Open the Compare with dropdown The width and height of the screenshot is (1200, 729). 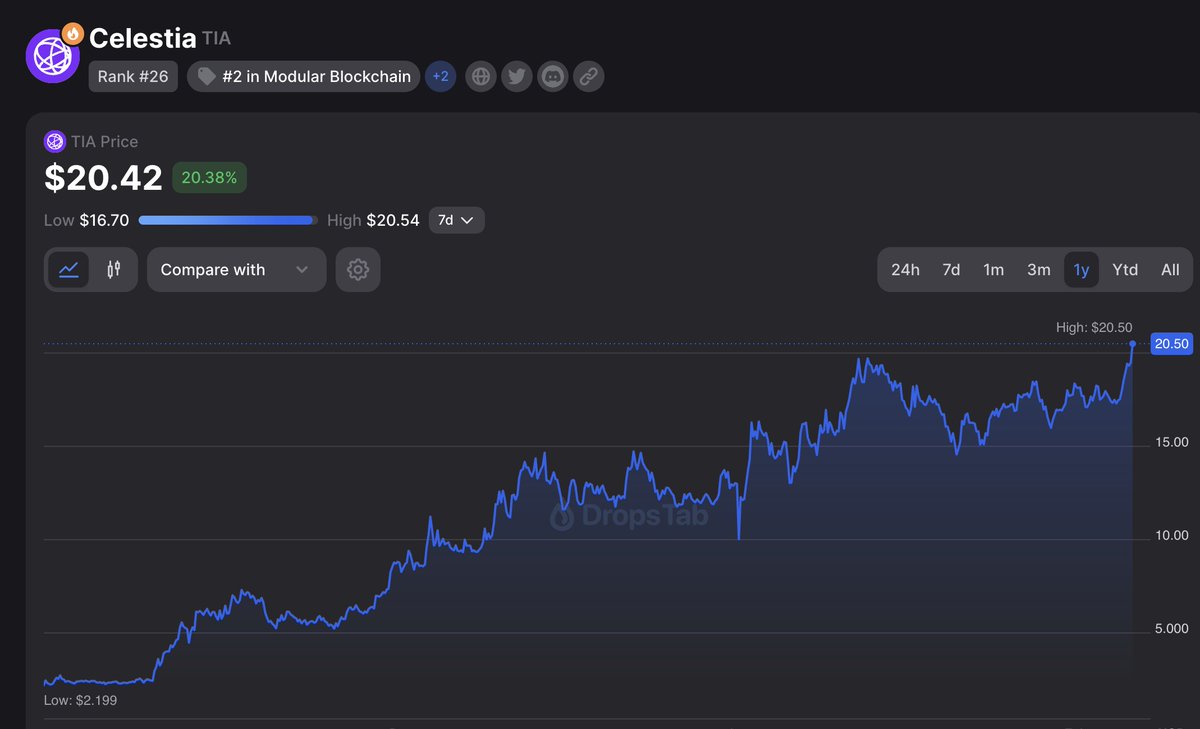tap(236, 270)
